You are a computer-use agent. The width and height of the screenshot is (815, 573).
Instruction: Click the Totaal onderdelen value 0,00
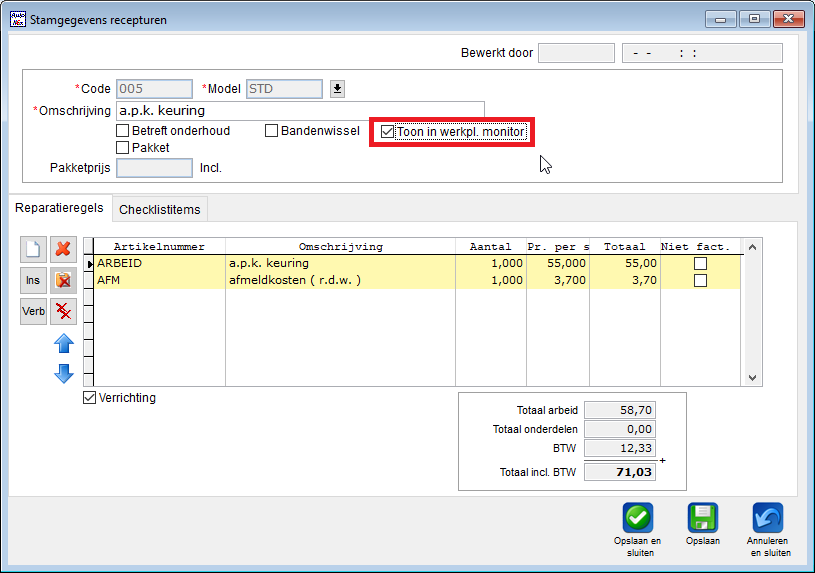coord(620,429)
